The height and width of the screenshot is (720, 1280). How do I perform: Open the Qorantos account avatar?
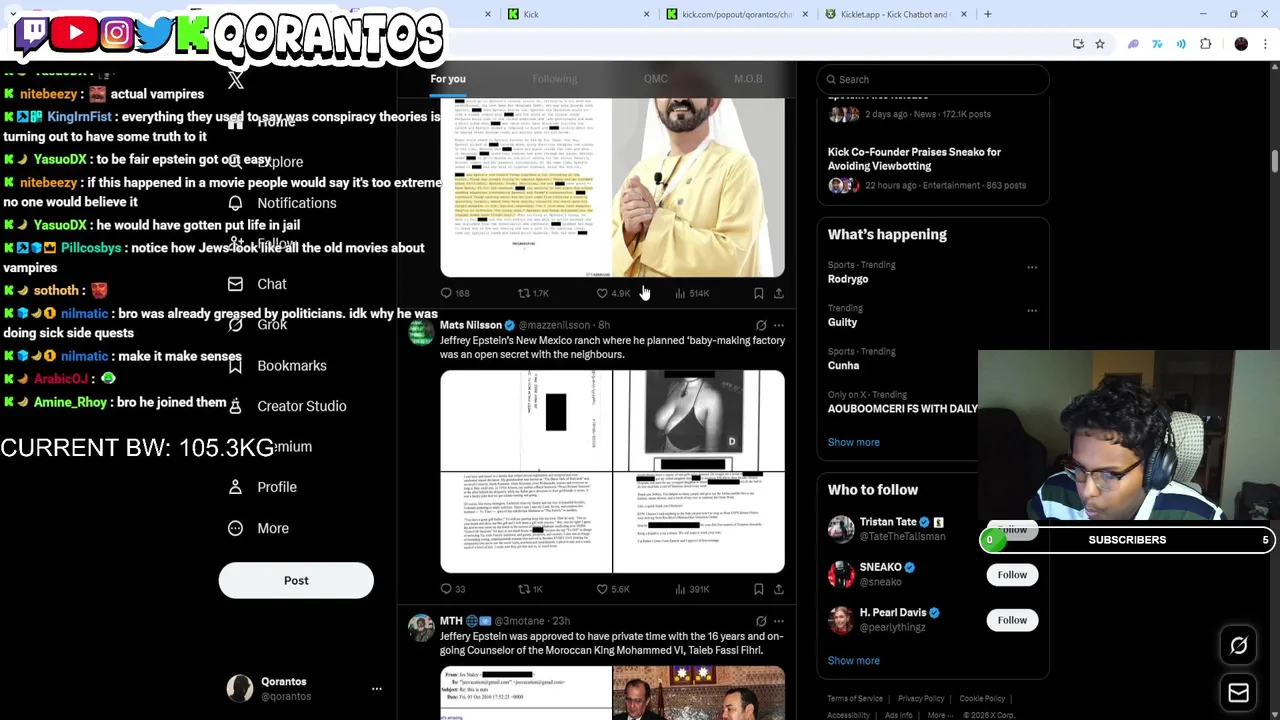240,688
